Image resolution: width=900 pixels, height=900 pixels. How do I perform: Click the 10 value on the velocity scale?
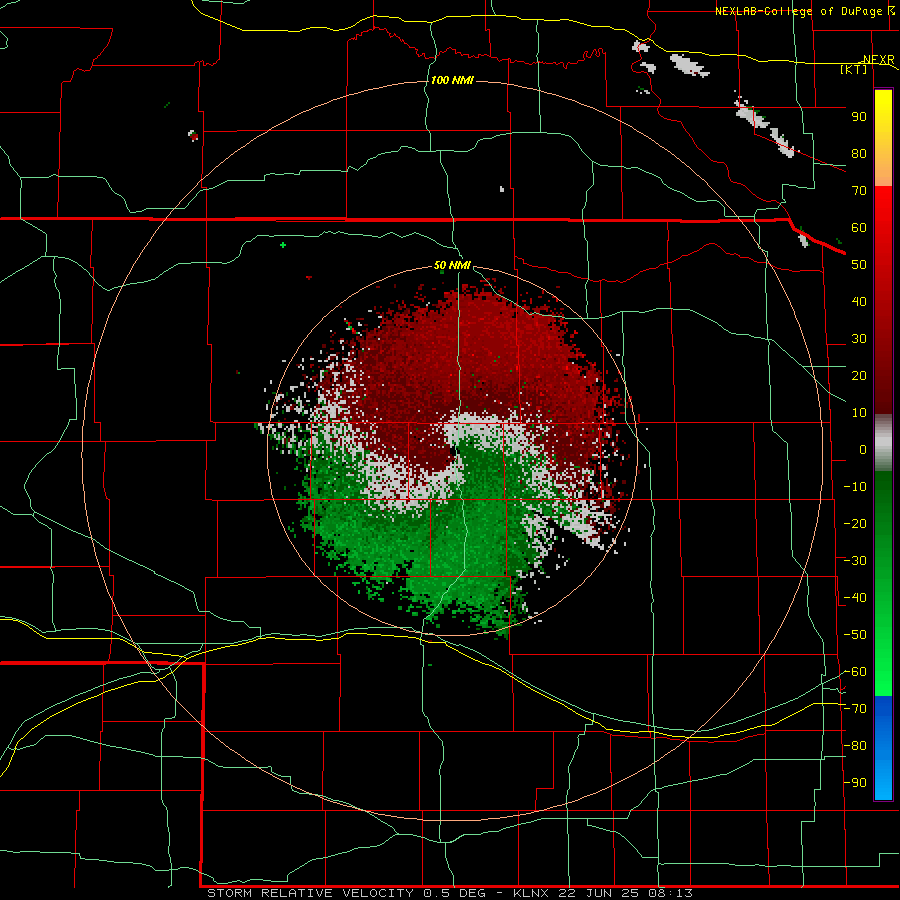click(859, 413)
